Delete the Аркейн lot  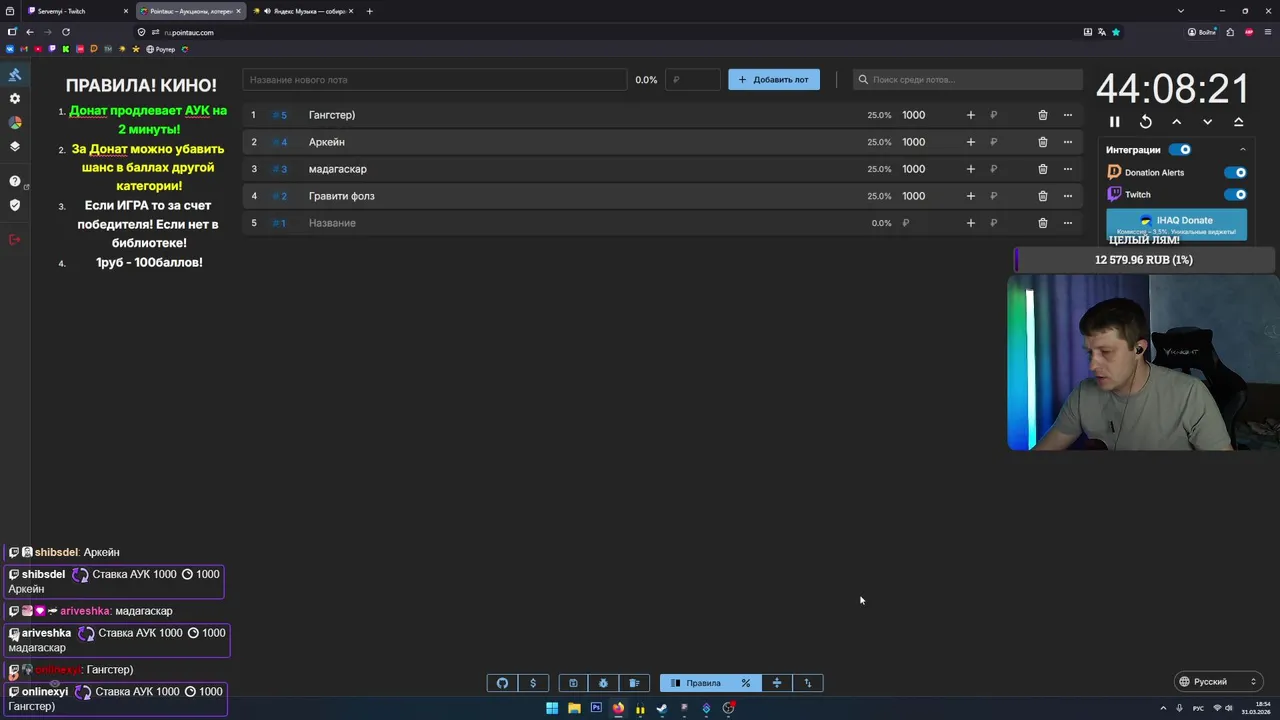click(x=1043, y=142)
